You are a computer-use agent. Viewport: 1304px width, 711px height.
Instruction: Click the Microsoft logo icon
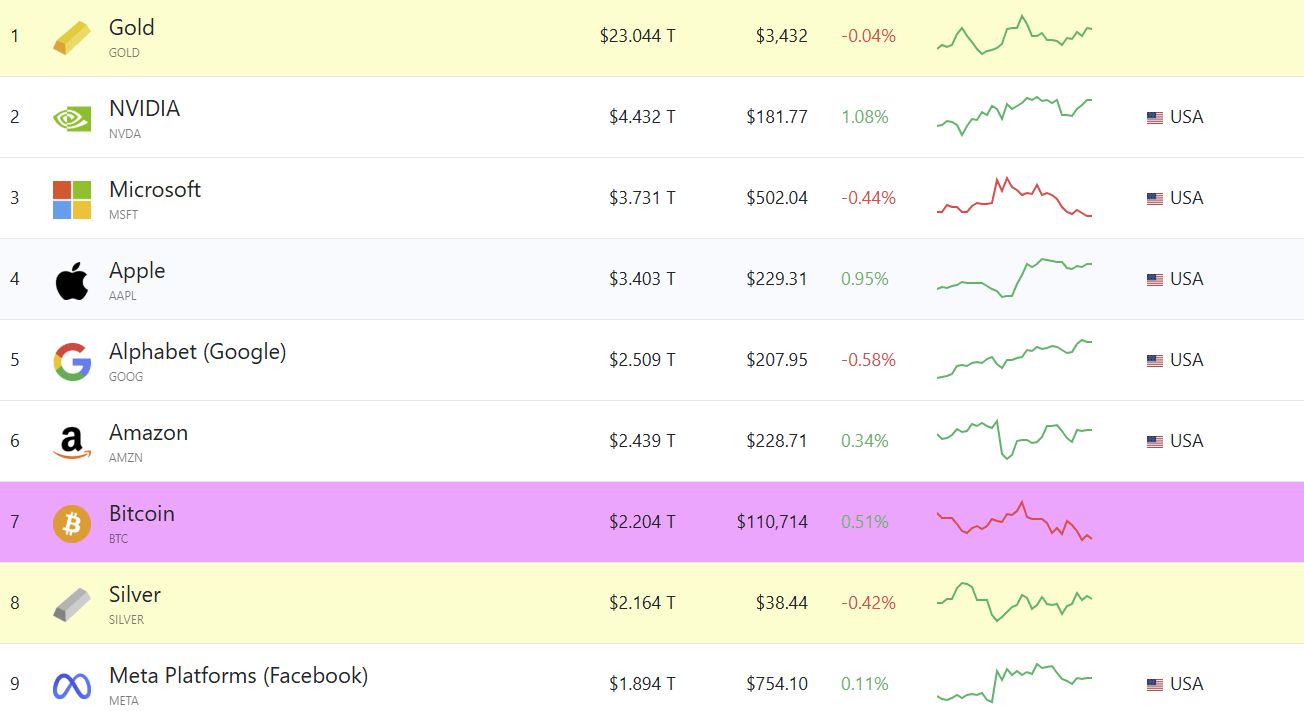pyautogui.click(x=72, y=199)
